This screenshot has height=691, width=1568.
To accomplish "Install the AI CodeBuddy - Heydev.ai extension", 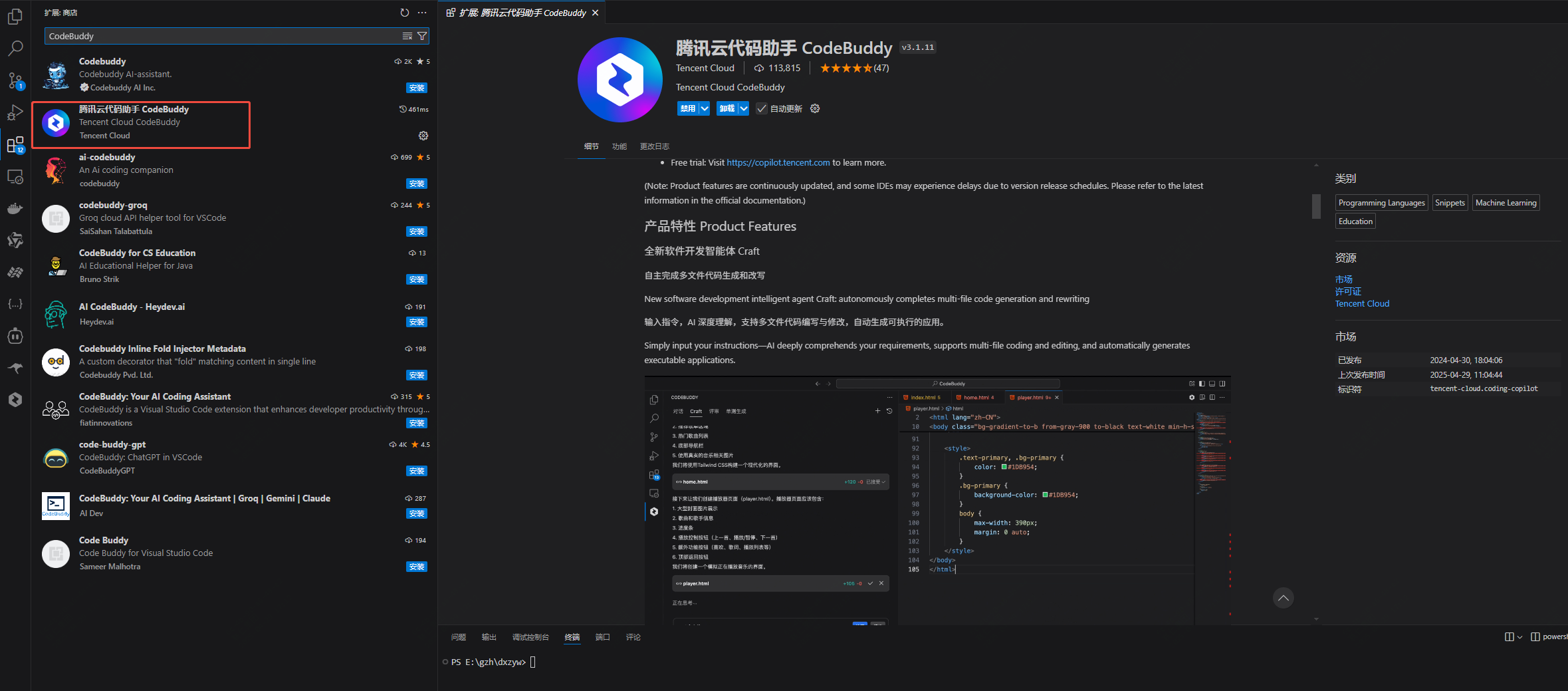I will 417,322.
